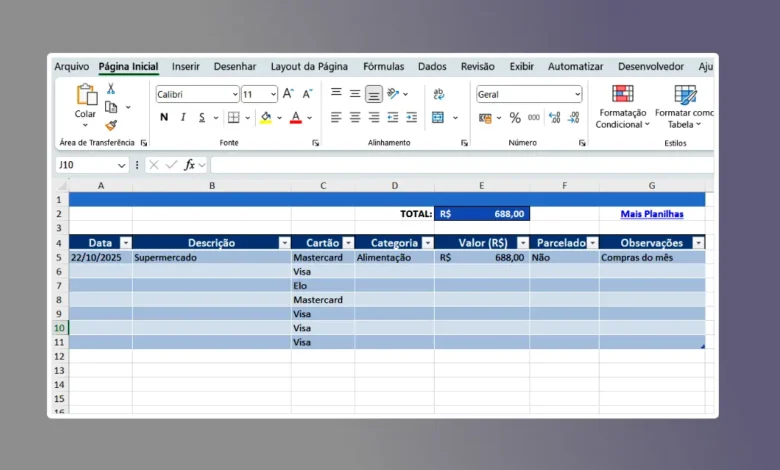
Task: Open the Calibri font name dropdown
Action: 235,94
